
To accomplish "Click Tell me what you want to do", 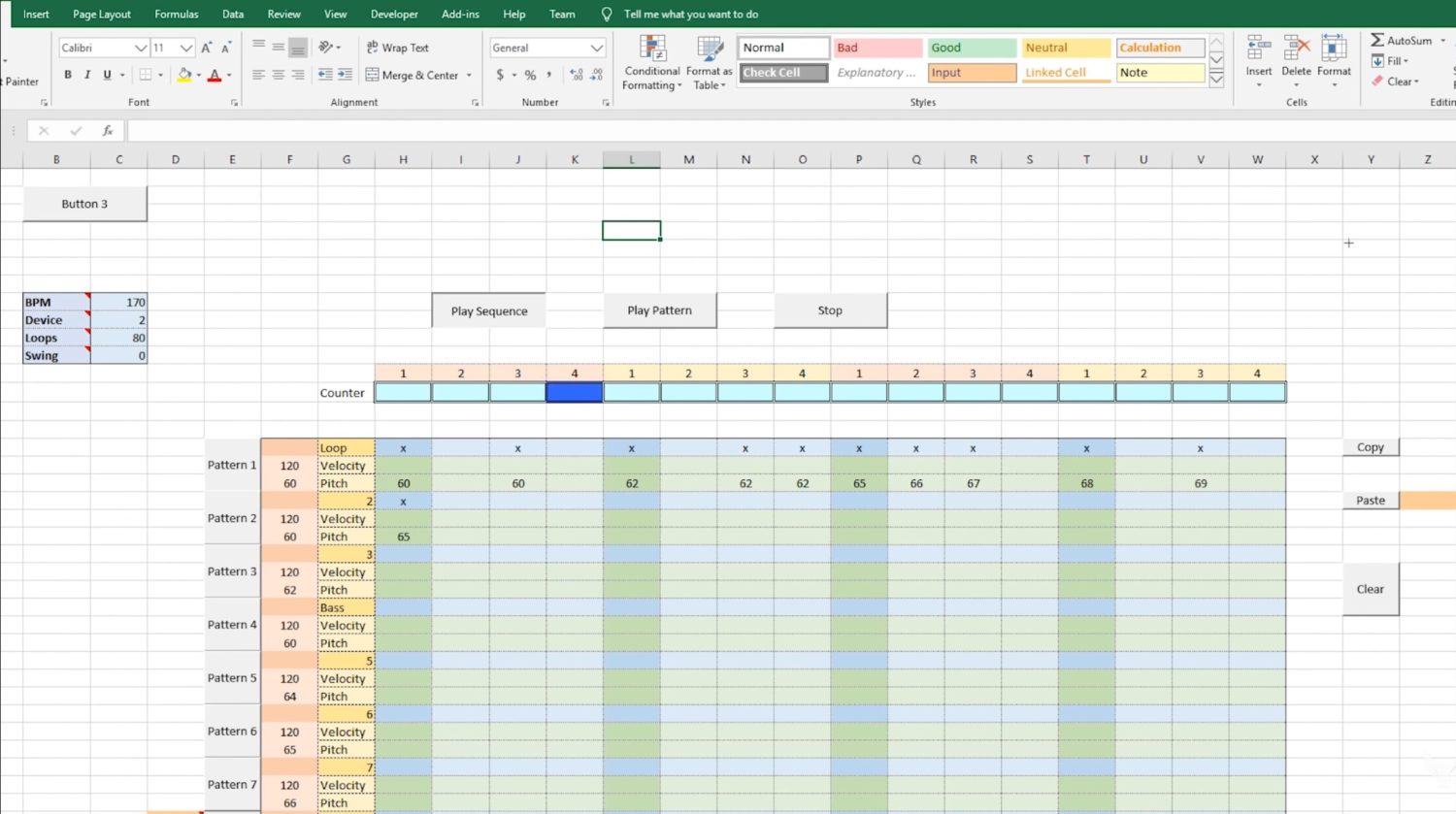I will [x=691, y=15].
